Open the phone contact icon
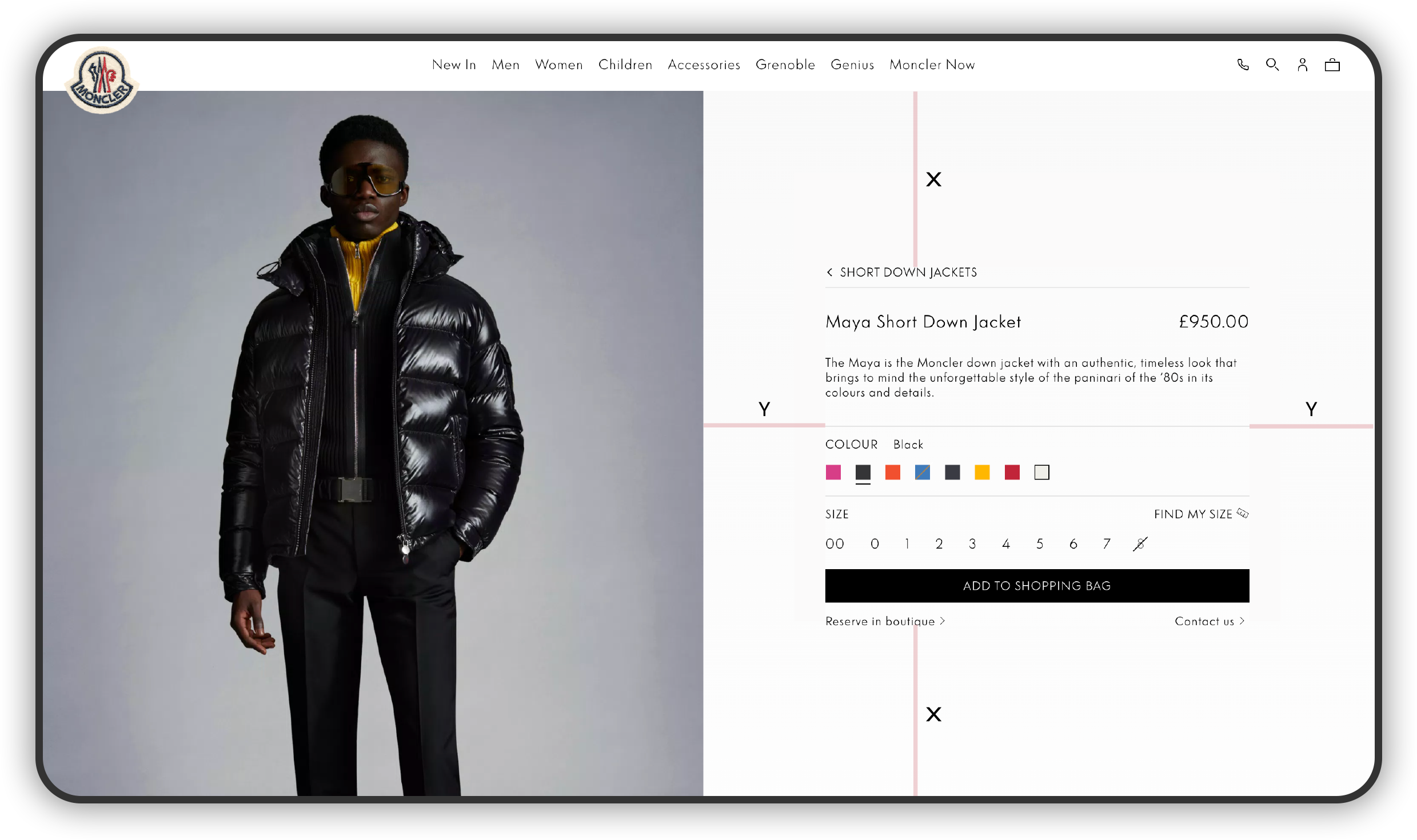Image resolution: width=1417 pixels, height=840 pixels. point(1243,65)
